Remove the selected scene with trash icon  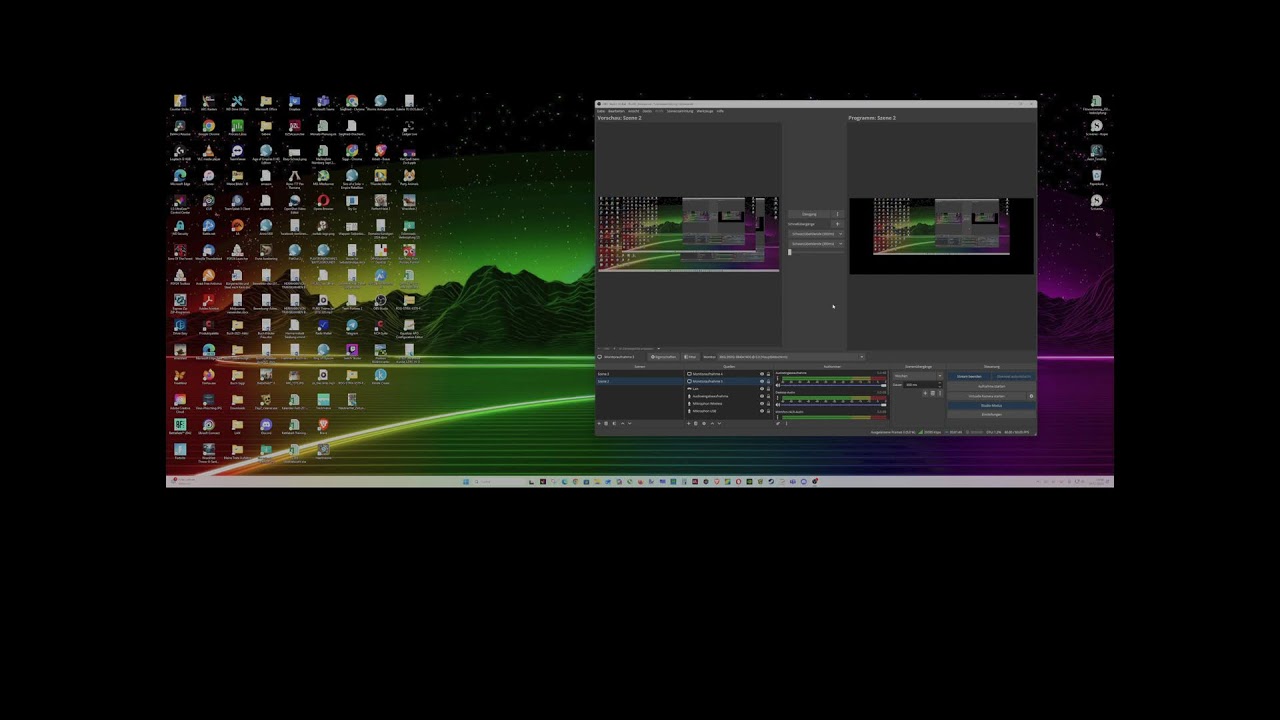pos(606,423)
